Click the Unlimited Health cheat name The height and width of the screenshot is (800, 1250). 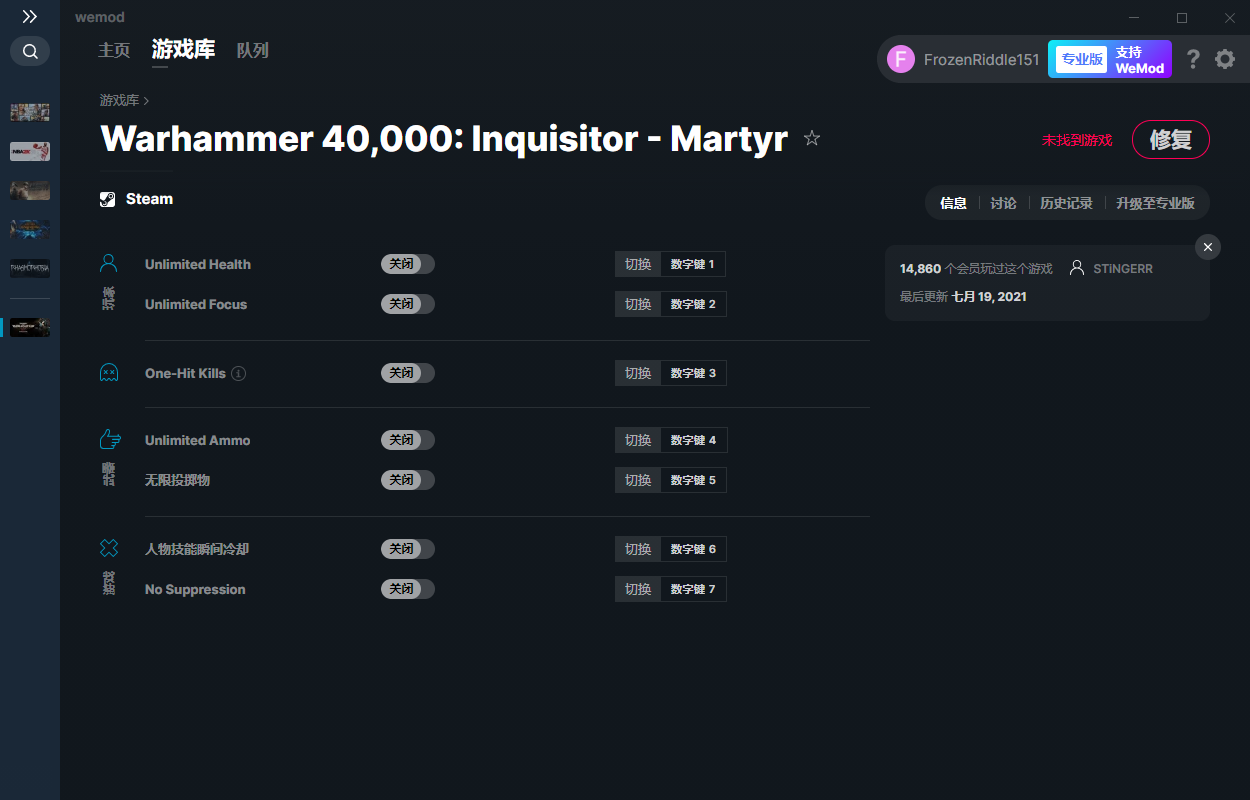point(198,264)
